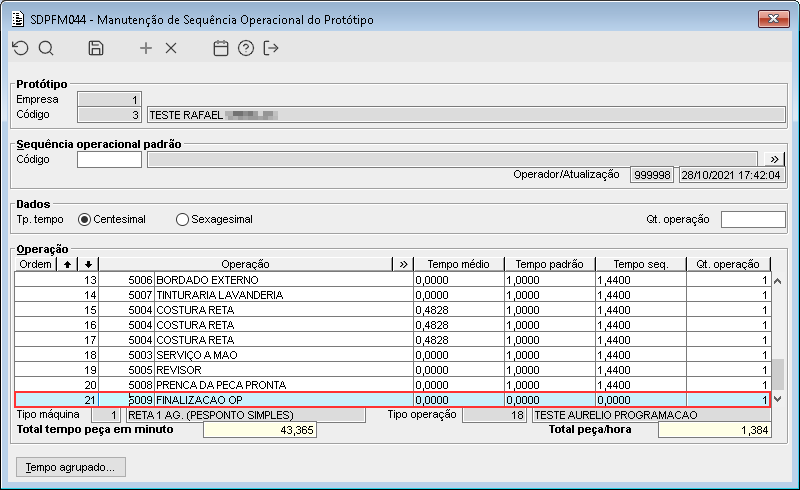Select the FINALIZACAO OP row
This screenshot has width=800, height=490.
(x=392, y=400)
